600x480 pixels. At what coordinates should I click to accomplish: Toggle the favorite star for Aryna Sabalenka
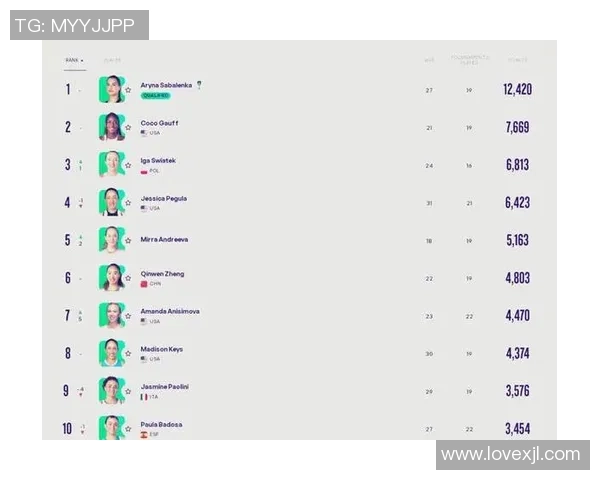pyautogui.click(x=128, y=90)
